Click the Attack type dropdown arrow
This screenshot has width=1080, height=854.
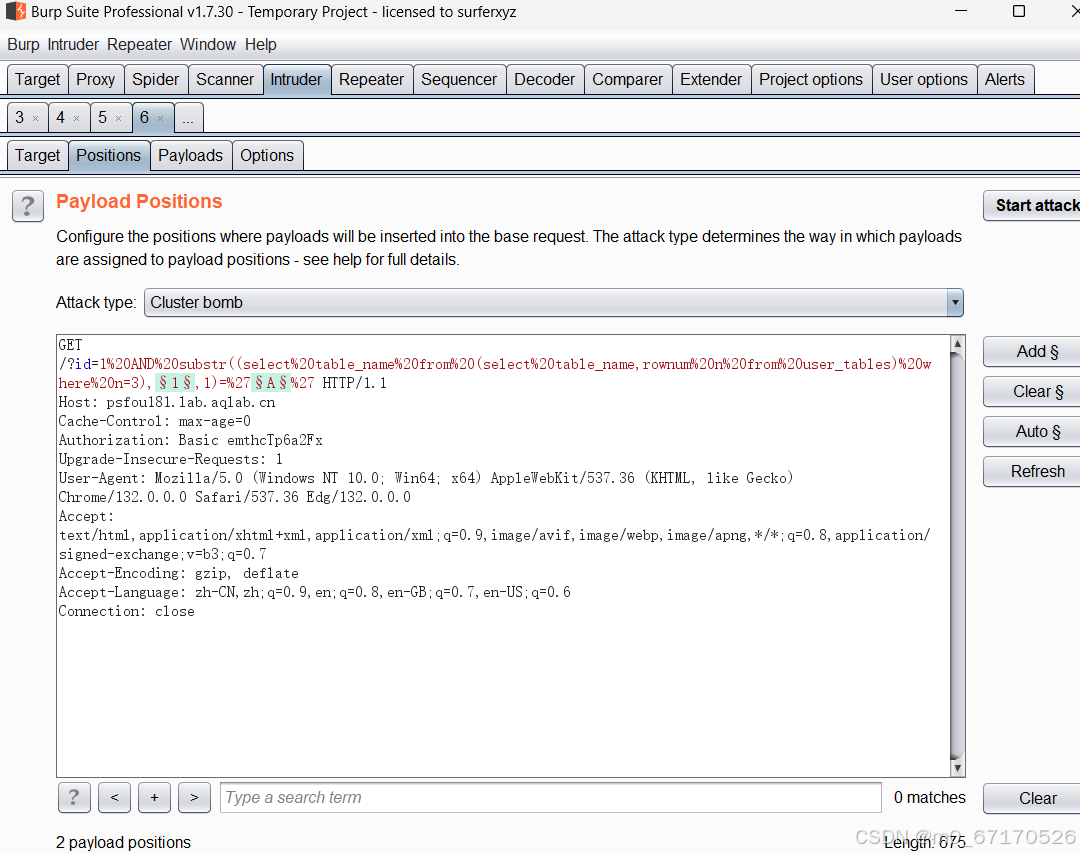point(955,303)
